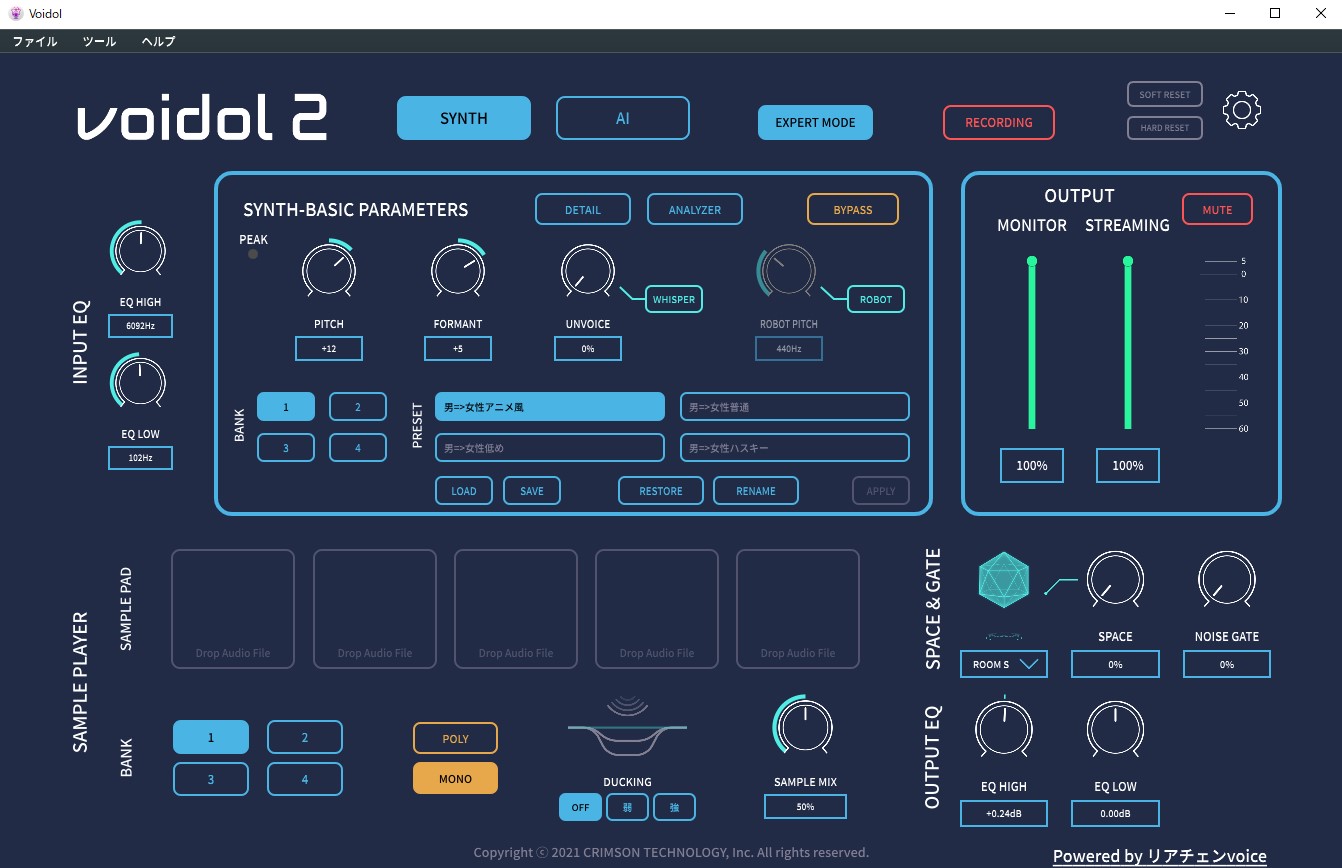This screenshot has height=868, width=1342.
Task: Mute the output
Action: pyautogui.click(x=1217, y=210)
